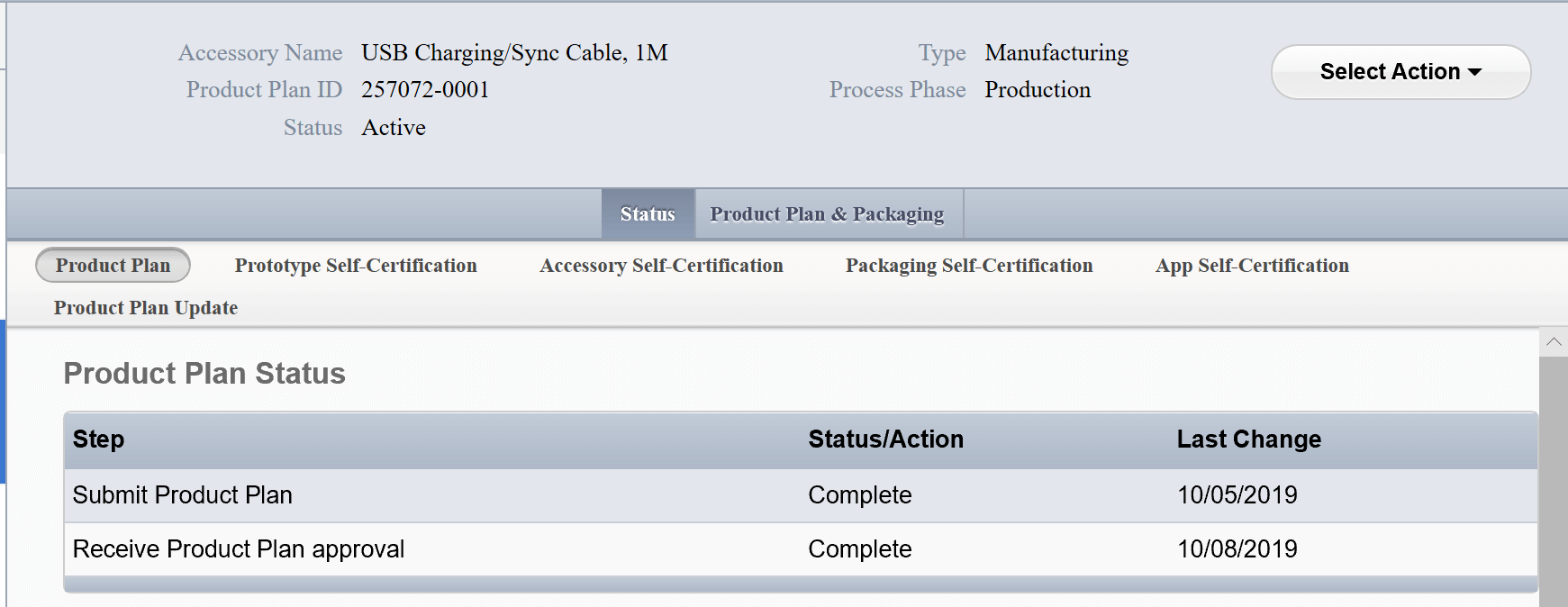
Task: Click the Product Plan Status heading
Action: 204,374
